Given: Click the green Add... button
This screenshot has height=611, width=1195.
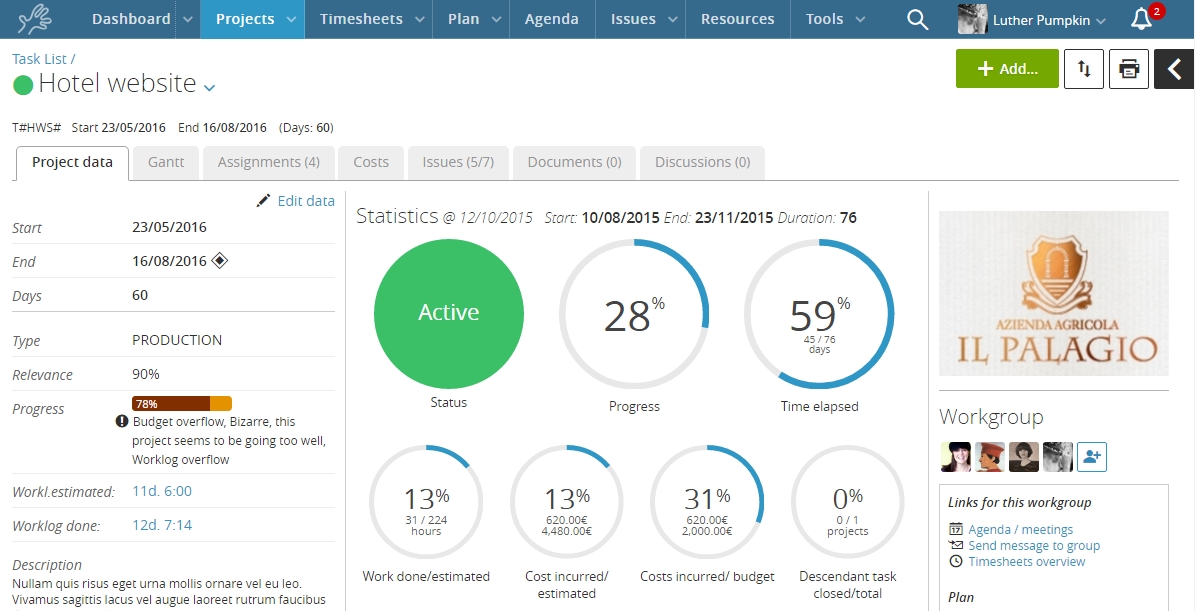Looking at the screenshot, I should click(x=1007, y=69).
